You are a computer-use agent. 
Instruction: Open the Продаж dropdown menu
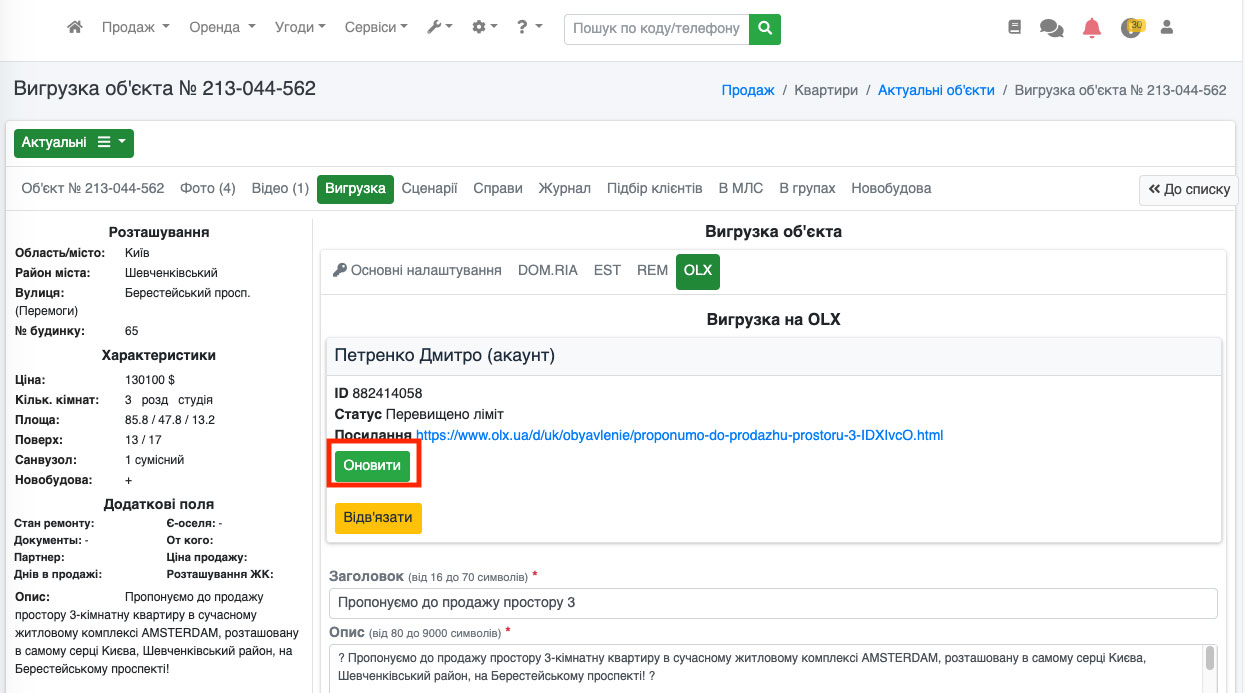(135, 28)
